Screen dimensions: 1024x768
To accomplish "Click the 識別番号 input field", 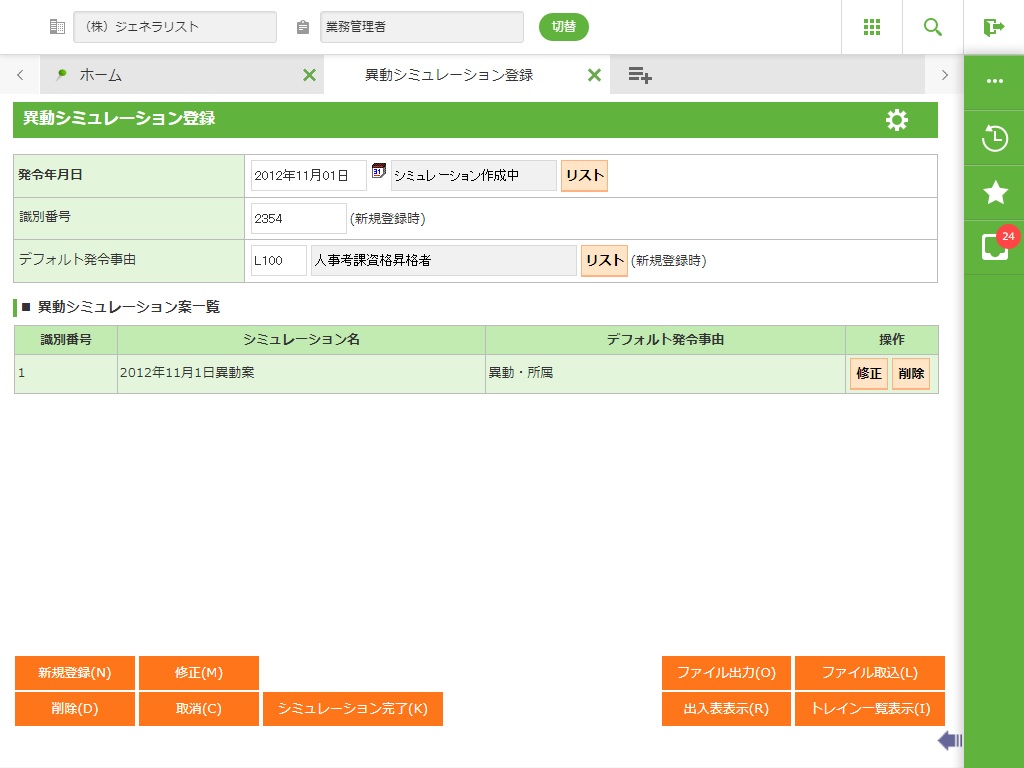I will pos(298,218).
